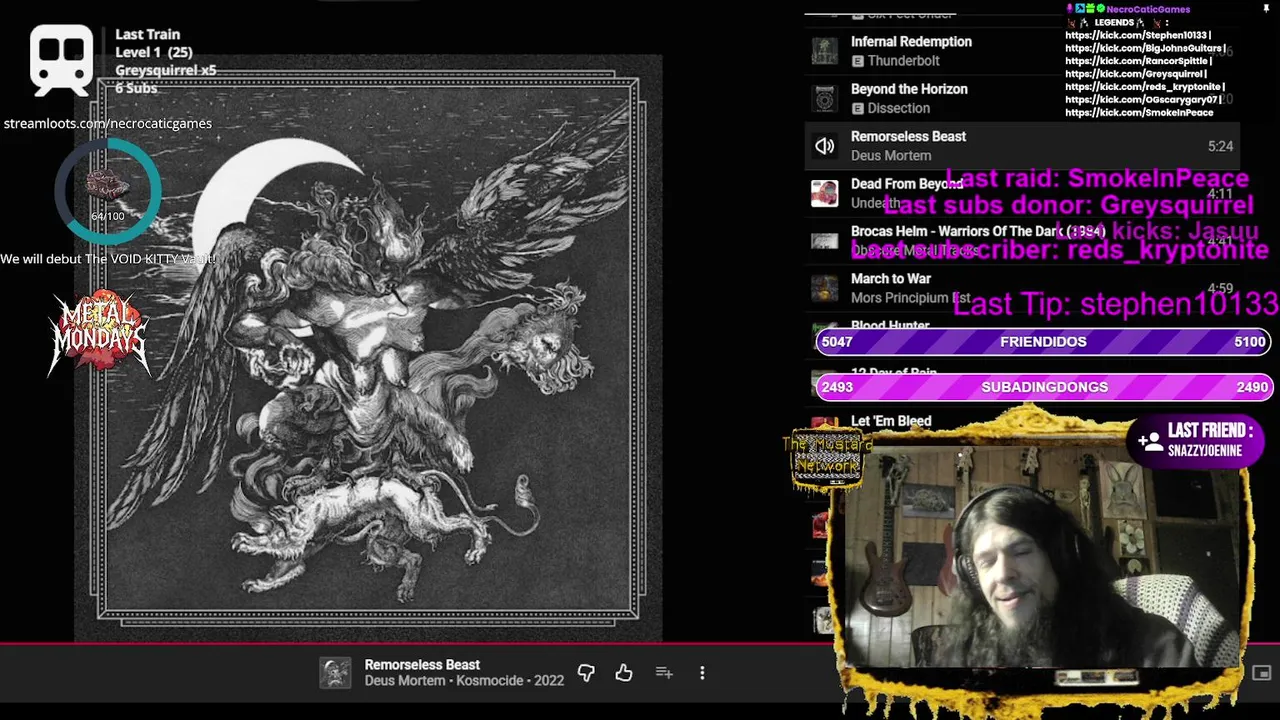Open the kick.com/OGscarygary07 link
Image resolution: width=1280 pixels, height=720 pixels.
pyautogui.click(x=1144, y=100)
